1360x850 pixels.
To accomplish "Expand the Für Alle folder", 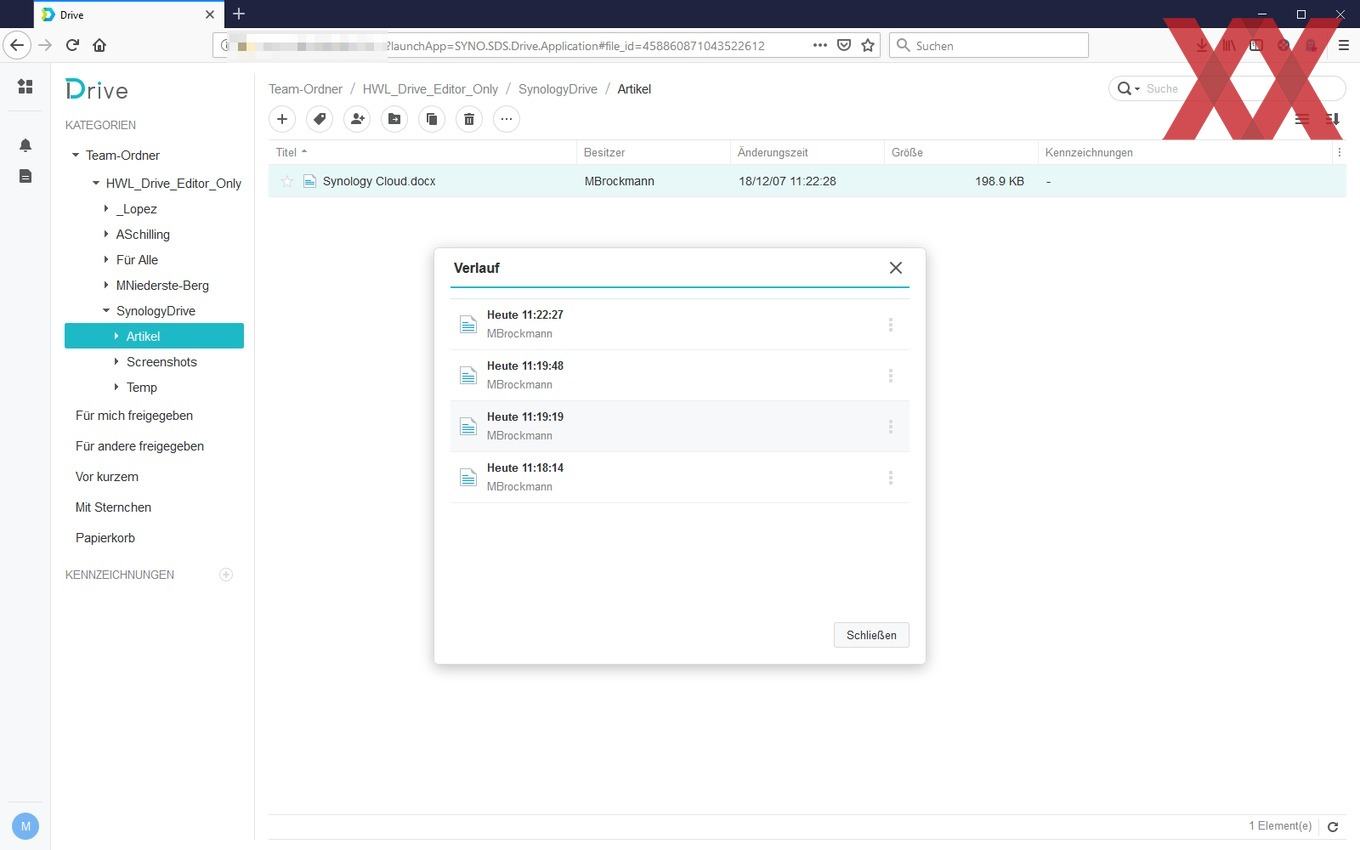I will [x=106, y=260].
